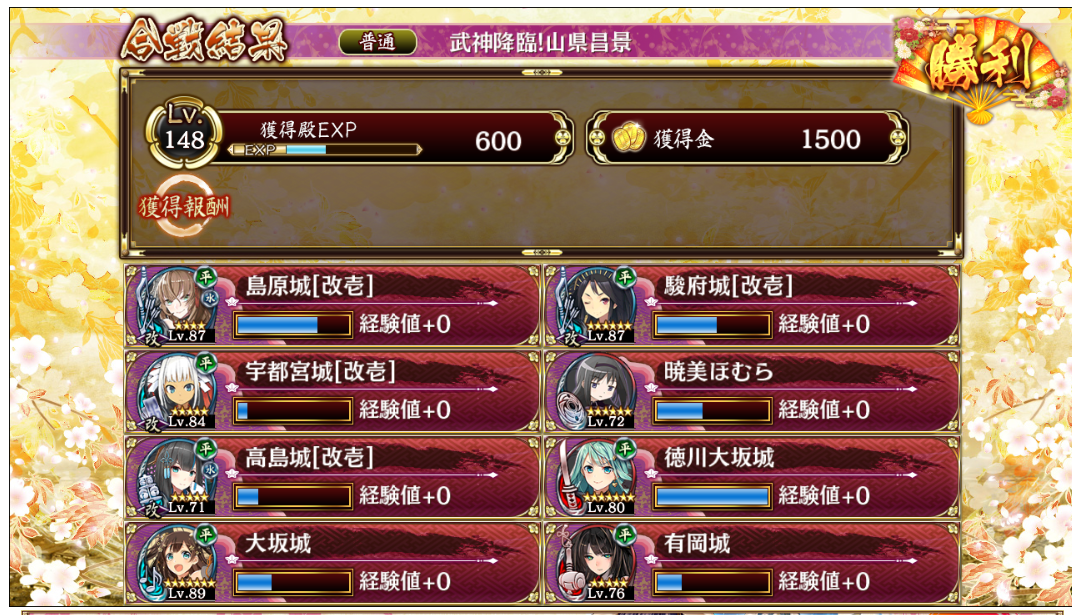
Task: Click the 合戦結果 title heading
Action: click(204, 41)
